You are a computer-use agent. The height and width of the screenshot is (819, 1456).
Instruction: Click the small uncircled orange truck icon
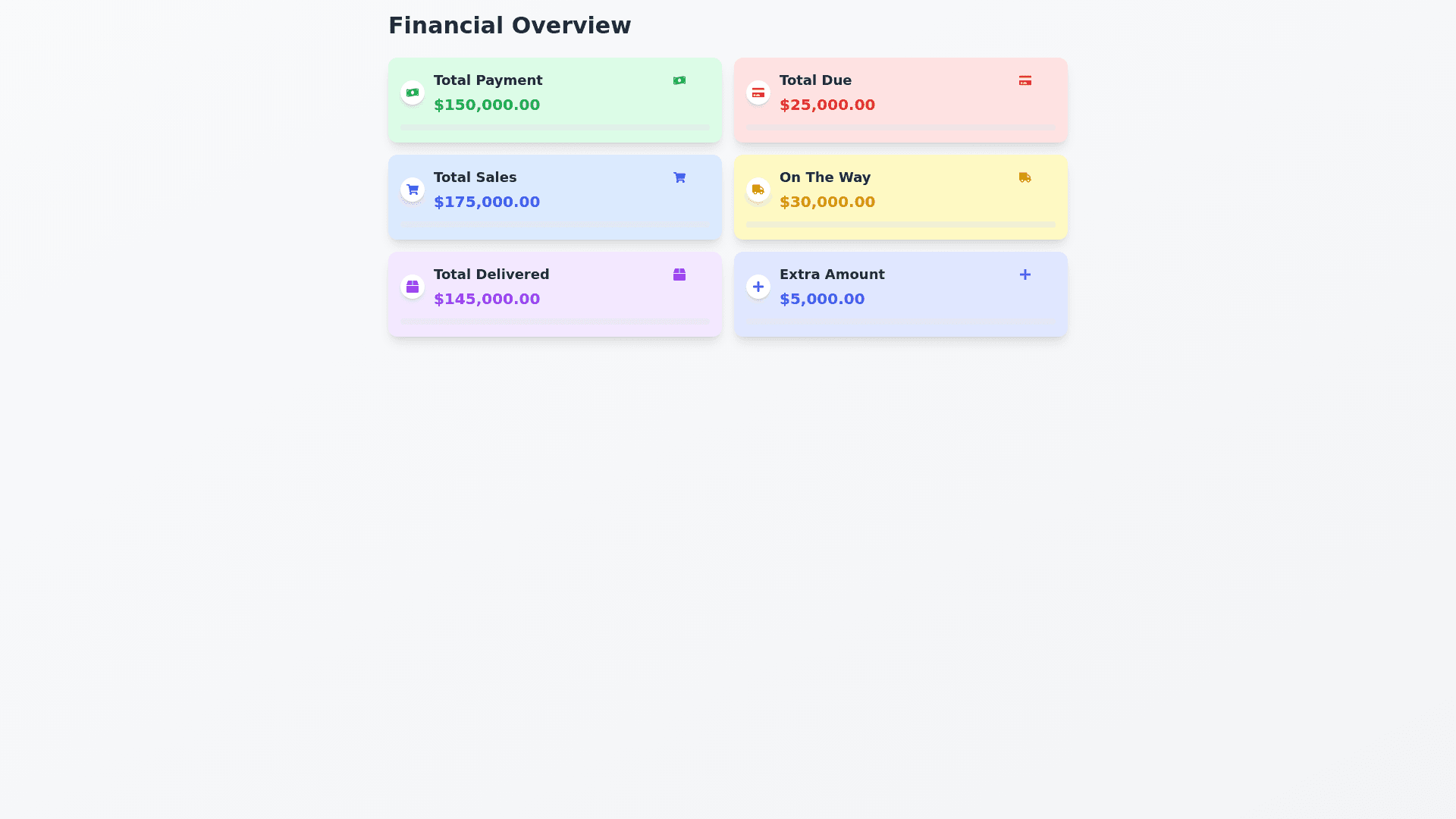[x=1025, y=177]
